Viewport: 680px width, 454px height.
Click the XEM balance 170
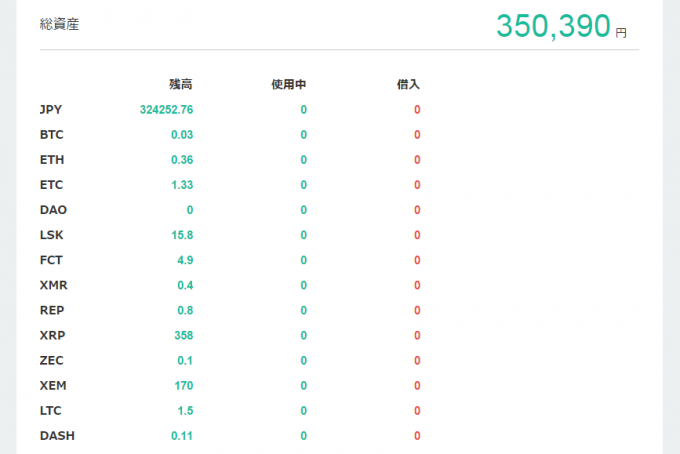[184, 386]
